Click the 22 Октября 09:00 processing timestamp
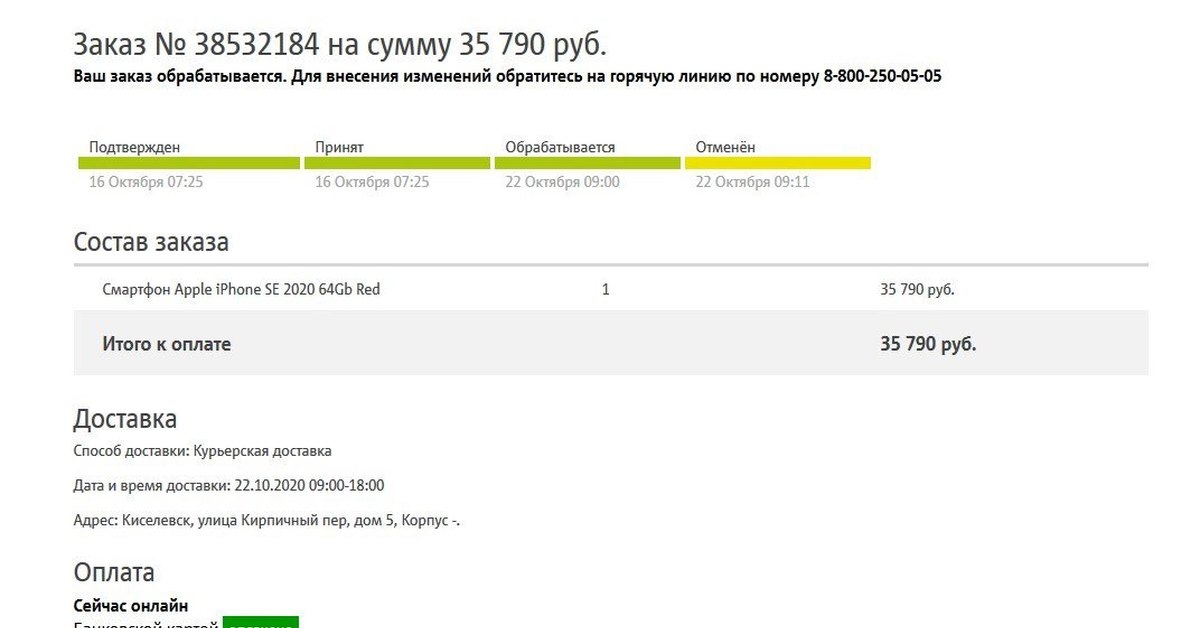1200x628 pixels. click(x=562, y=182)
